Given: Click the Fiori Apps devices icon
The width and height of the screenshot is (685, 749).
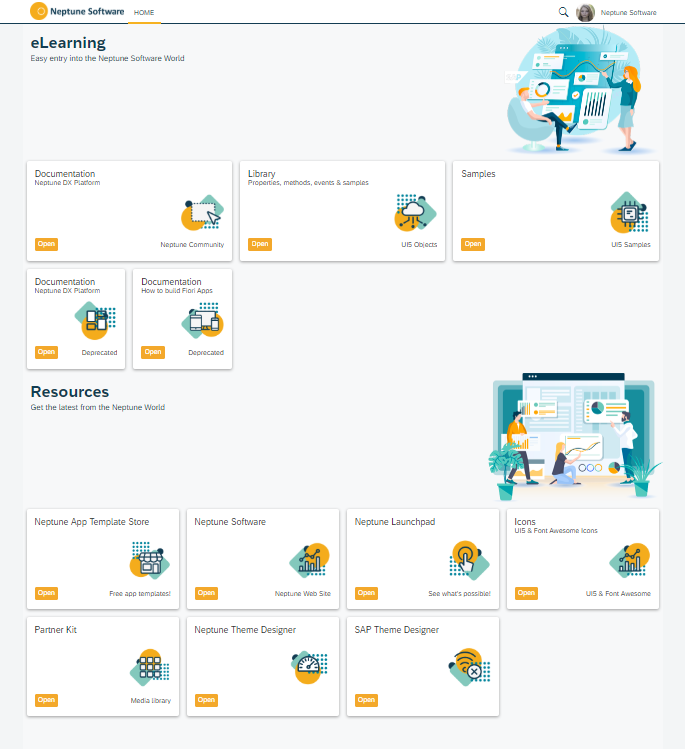Looking at the screenshot, I should point(203,320).
